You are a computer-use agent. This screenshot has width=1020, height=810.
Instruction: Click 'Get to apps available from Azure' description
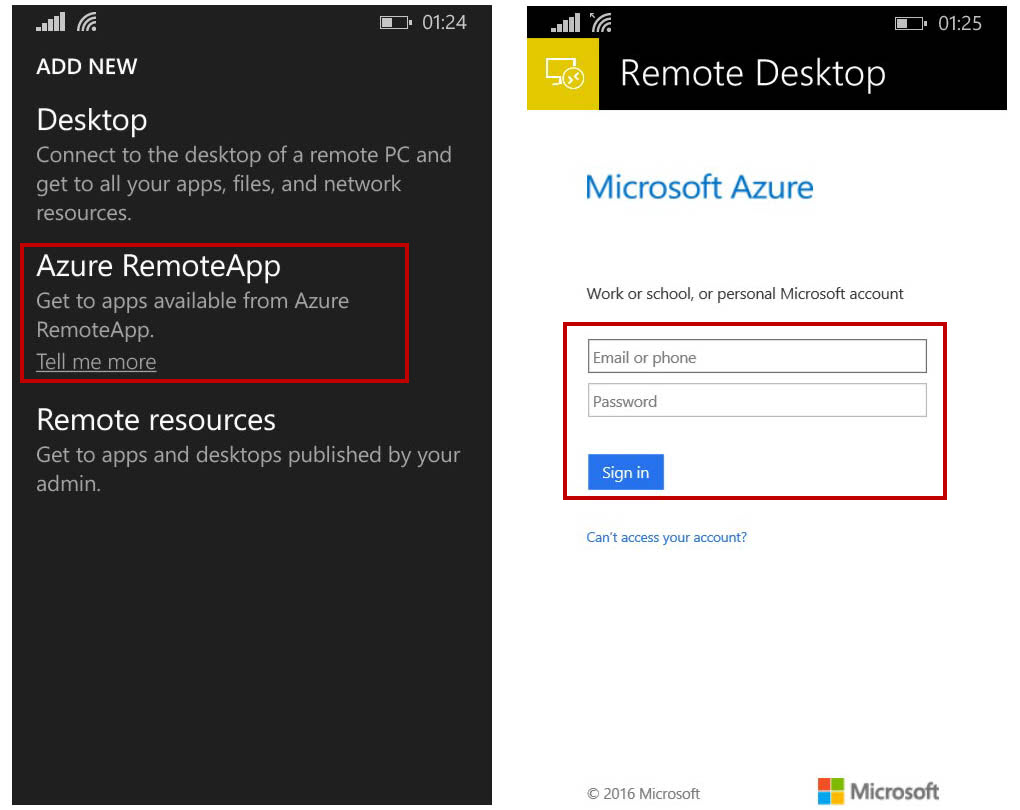tap(193, 315)
